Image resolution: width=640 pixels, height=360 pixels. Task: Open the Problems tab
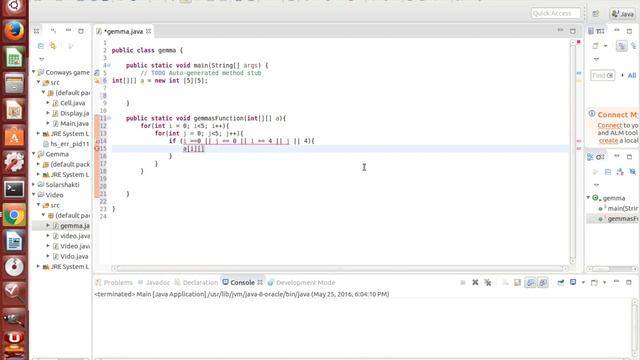114,282
